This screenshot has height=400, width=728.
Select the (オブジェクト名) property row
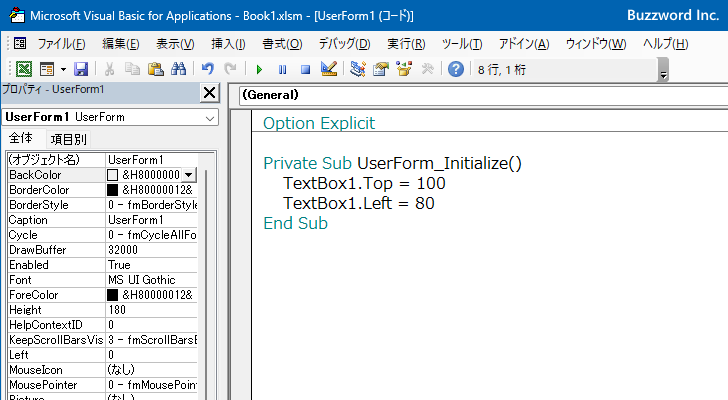(102, 160)
